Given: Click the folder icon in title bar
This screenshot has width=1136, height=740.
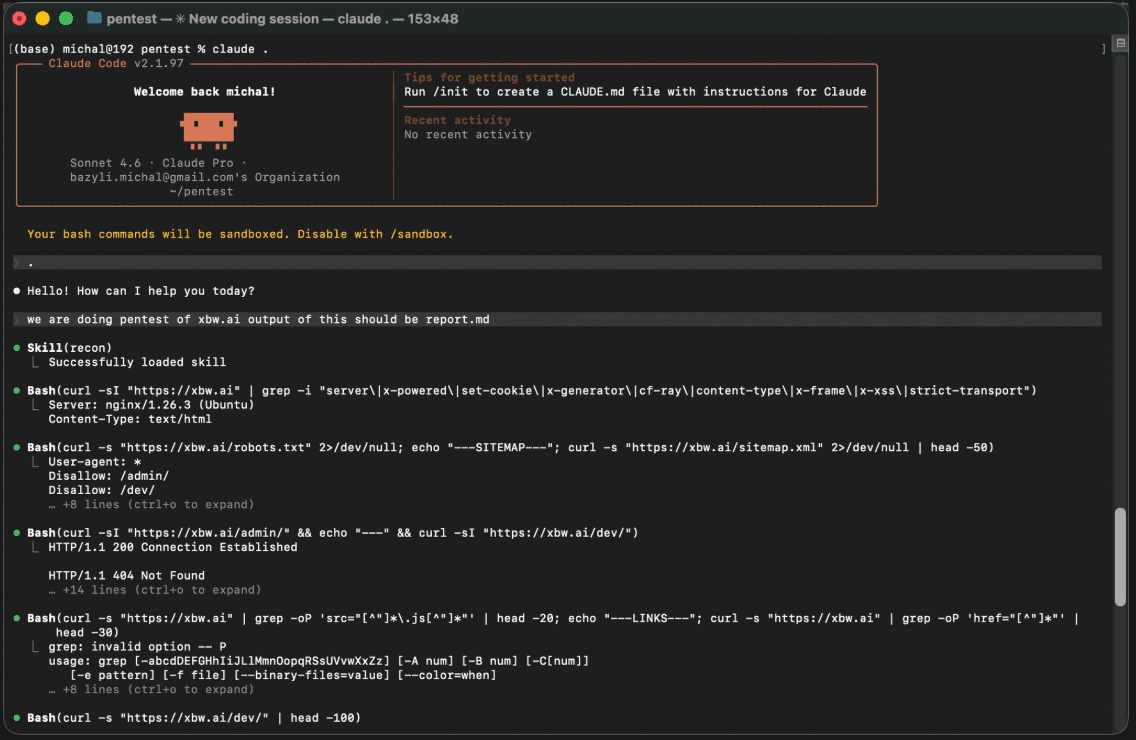Looking at the screenshot, I should coord(94,18).
